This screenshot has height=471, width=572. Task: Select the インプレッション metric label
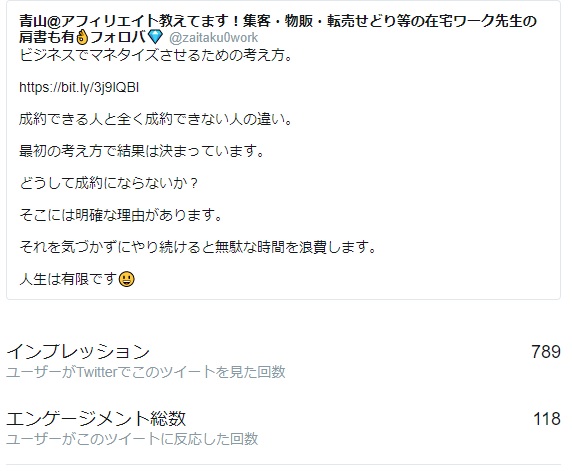[x=78, y=351]
